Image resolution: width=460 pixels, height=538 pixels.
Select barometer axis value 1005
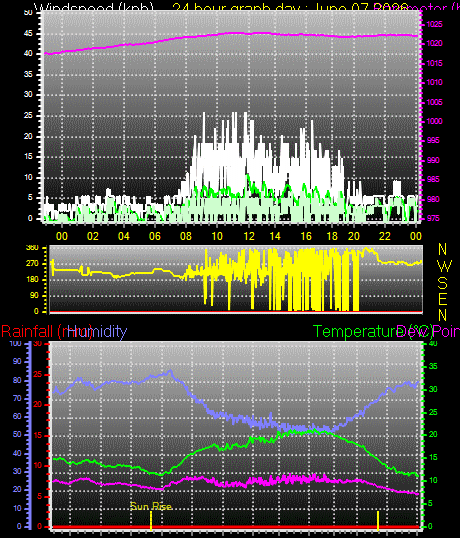point(435,102)
